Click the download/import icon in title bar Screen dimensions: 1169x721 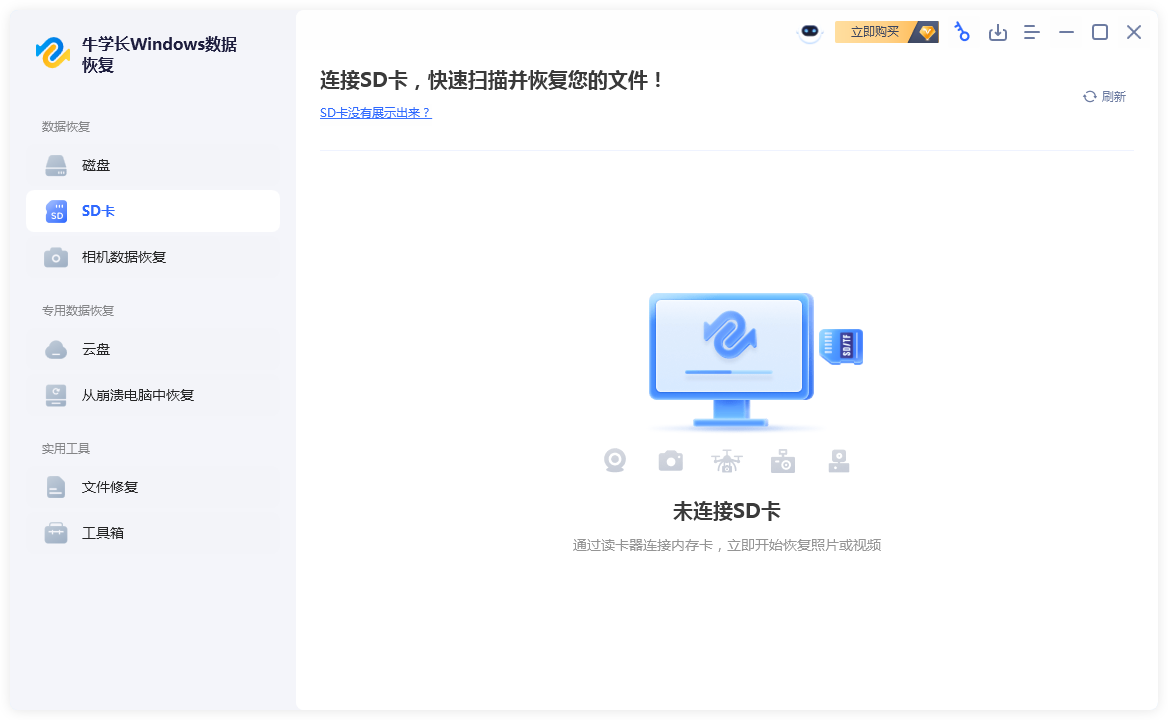997,33
